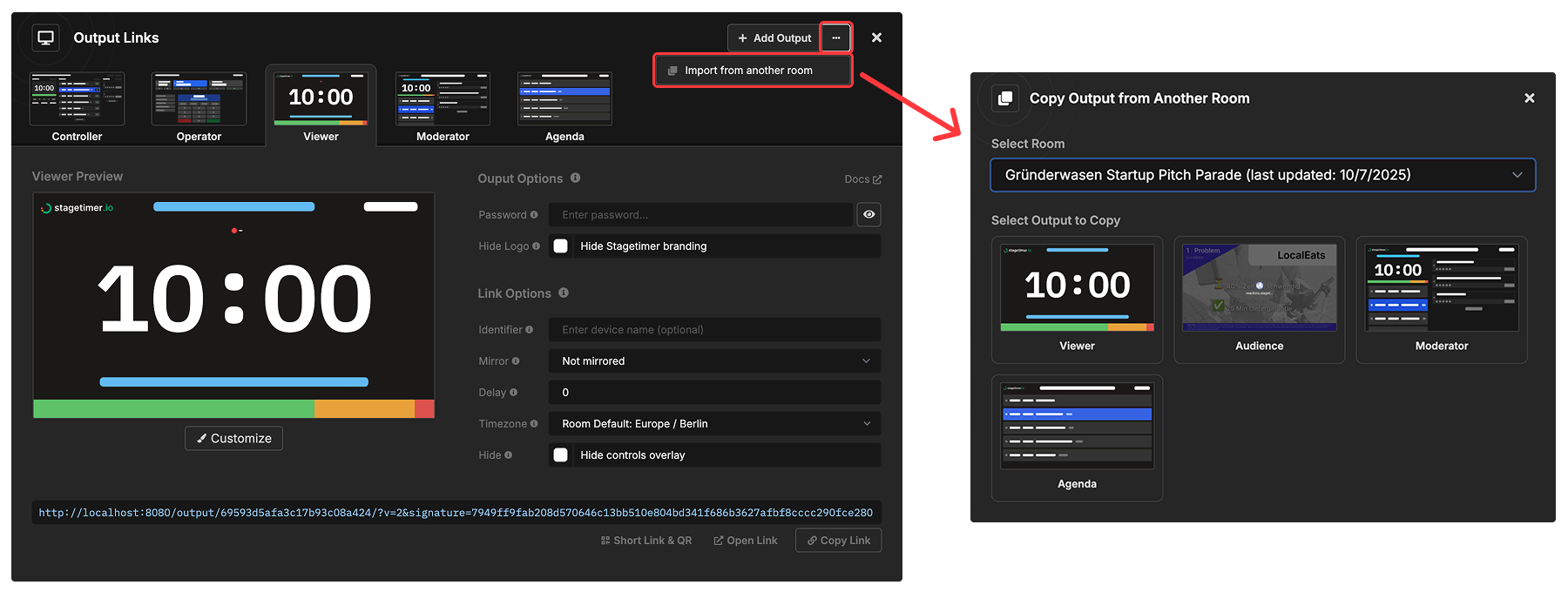Open the Docs external link
This screenshot has height=592, width=1568.
click(x=863, y=179)
